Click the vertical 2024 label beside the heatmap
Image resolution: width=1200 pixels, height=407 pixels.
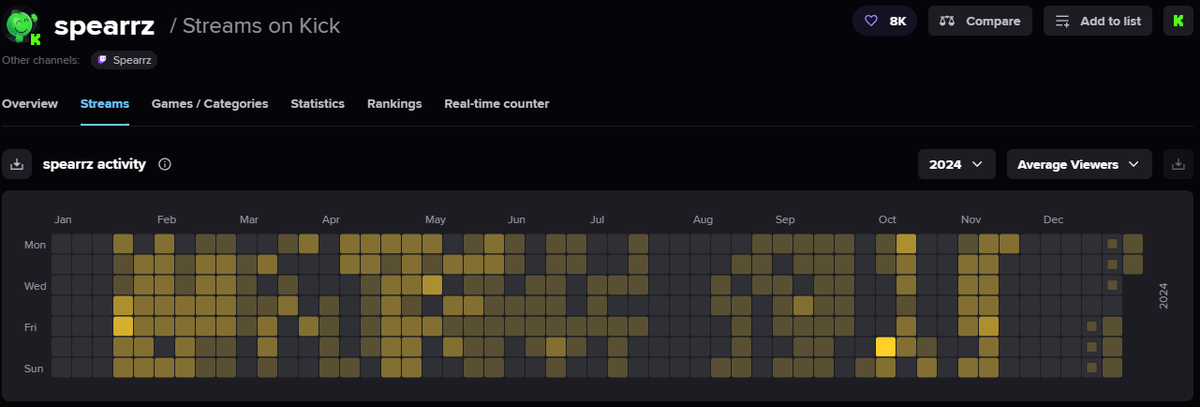click(x=1163, y=295)
